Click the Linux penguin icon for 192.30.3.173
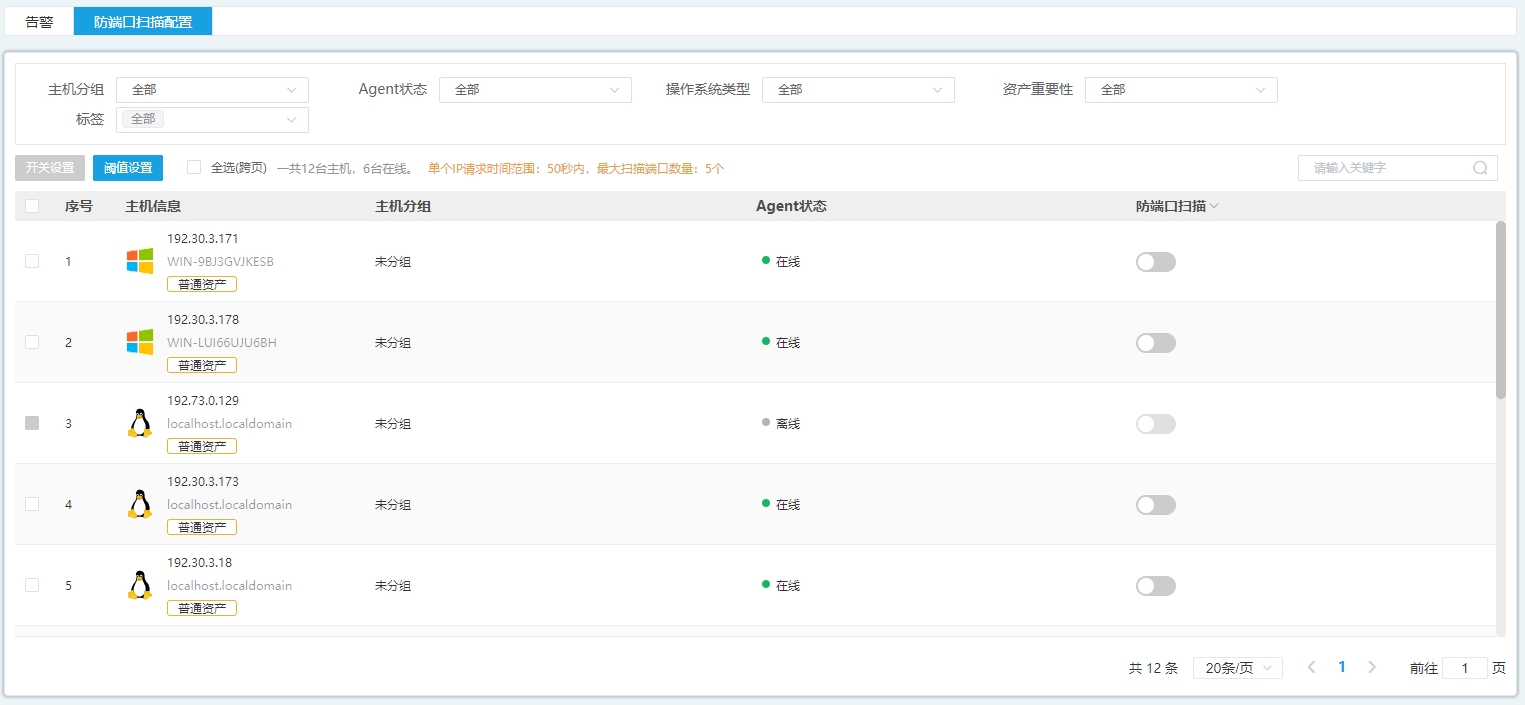 pos(140,504)
